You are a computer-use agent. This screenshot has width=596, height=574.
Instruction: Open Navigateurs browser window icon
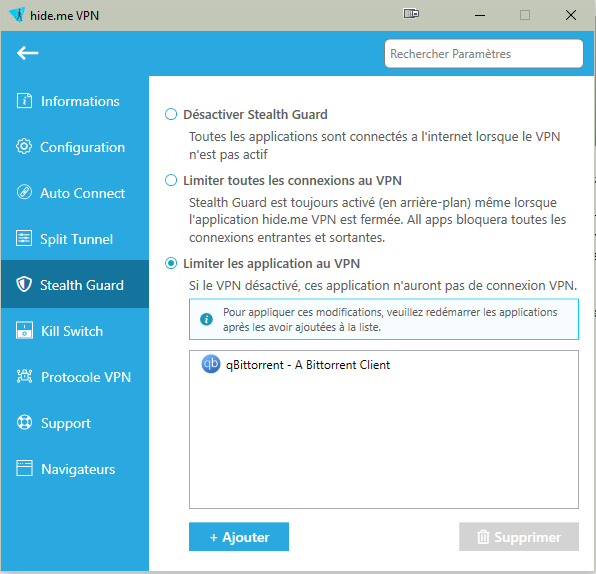click(24, 468)
